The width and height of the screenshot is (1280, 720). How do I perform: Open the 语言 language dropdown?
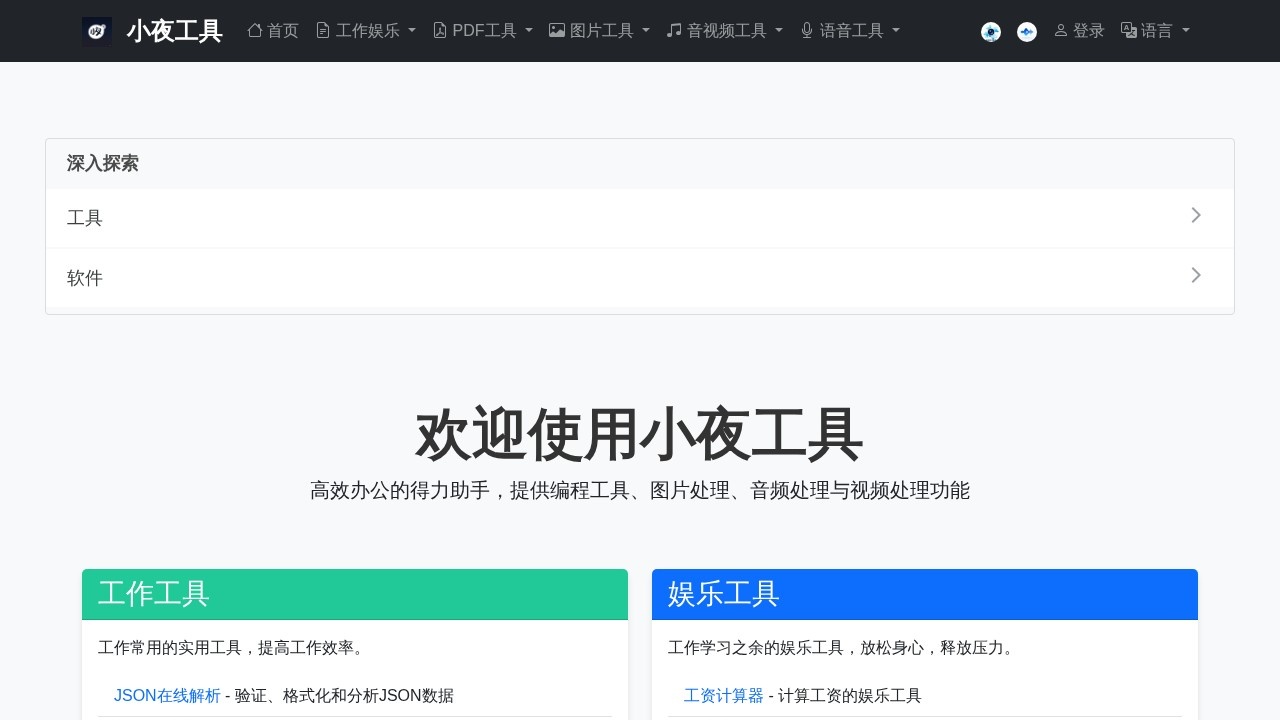click(x=1156, y=30)
